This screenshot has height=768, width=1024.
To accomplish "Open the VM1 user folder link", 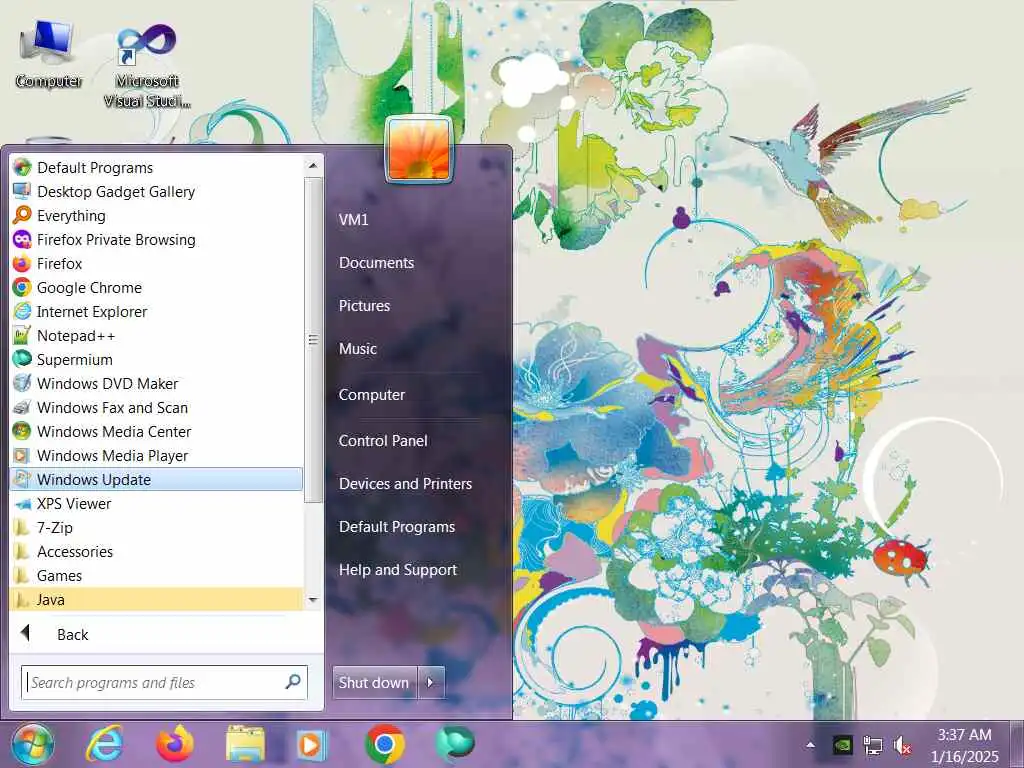I will [353, 219].
